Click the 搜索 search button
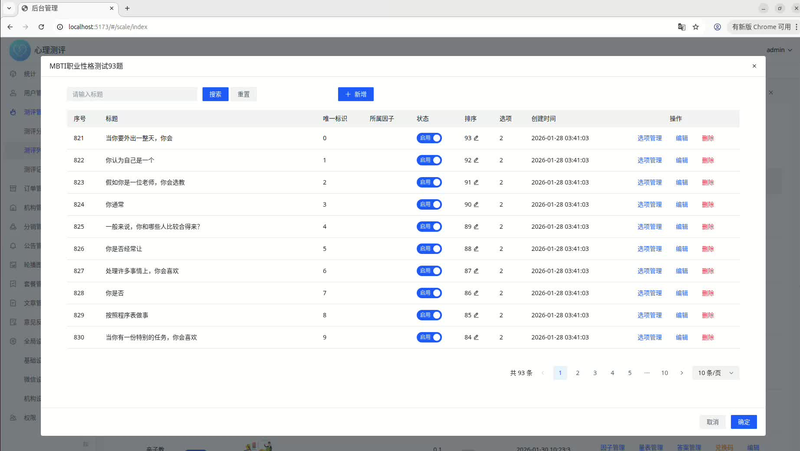800x451 pixels. pos(215,94)
